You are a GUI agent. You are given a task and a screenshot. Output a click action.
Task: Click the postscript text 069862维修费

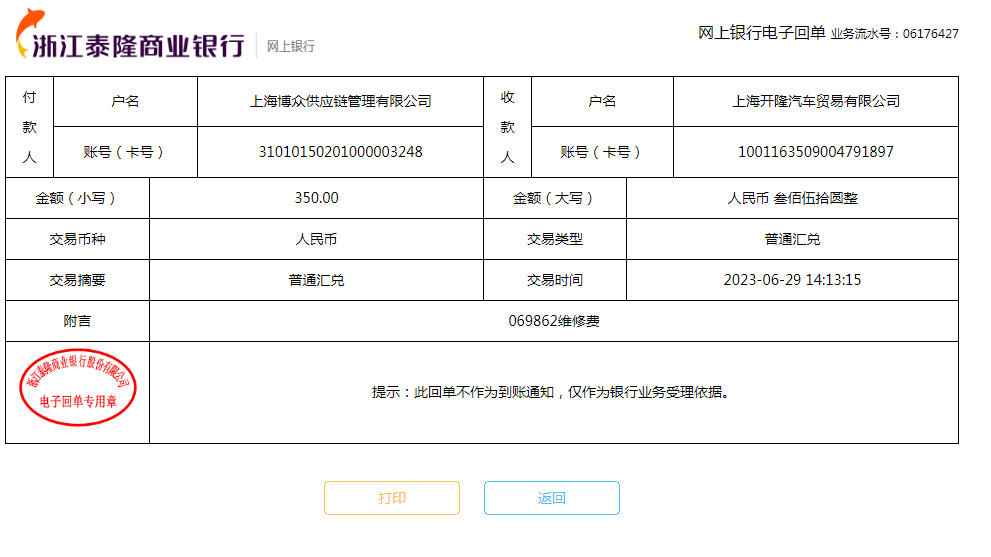point(554,321)
